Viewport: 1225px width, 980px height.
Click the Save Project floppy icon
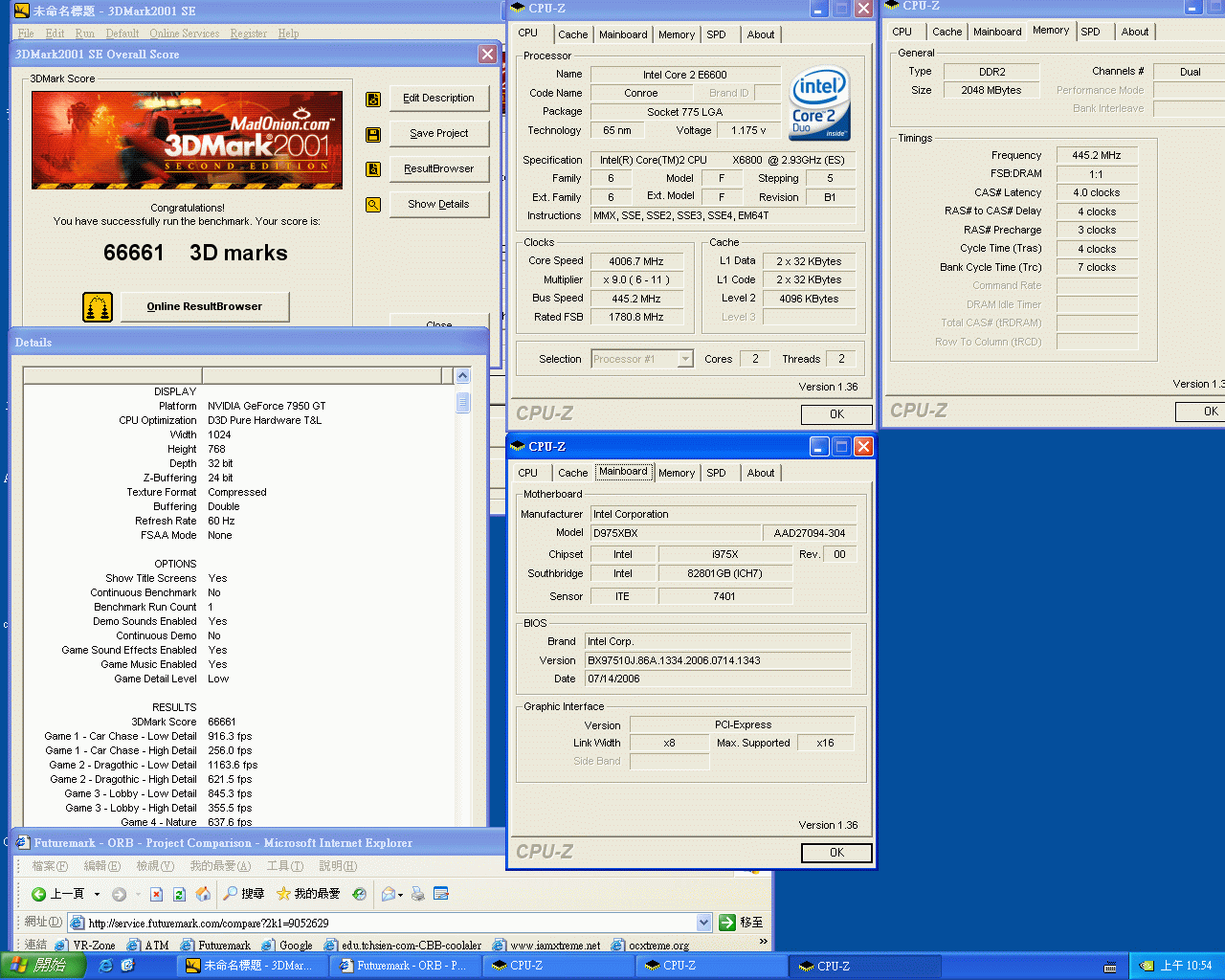point(373,134)
